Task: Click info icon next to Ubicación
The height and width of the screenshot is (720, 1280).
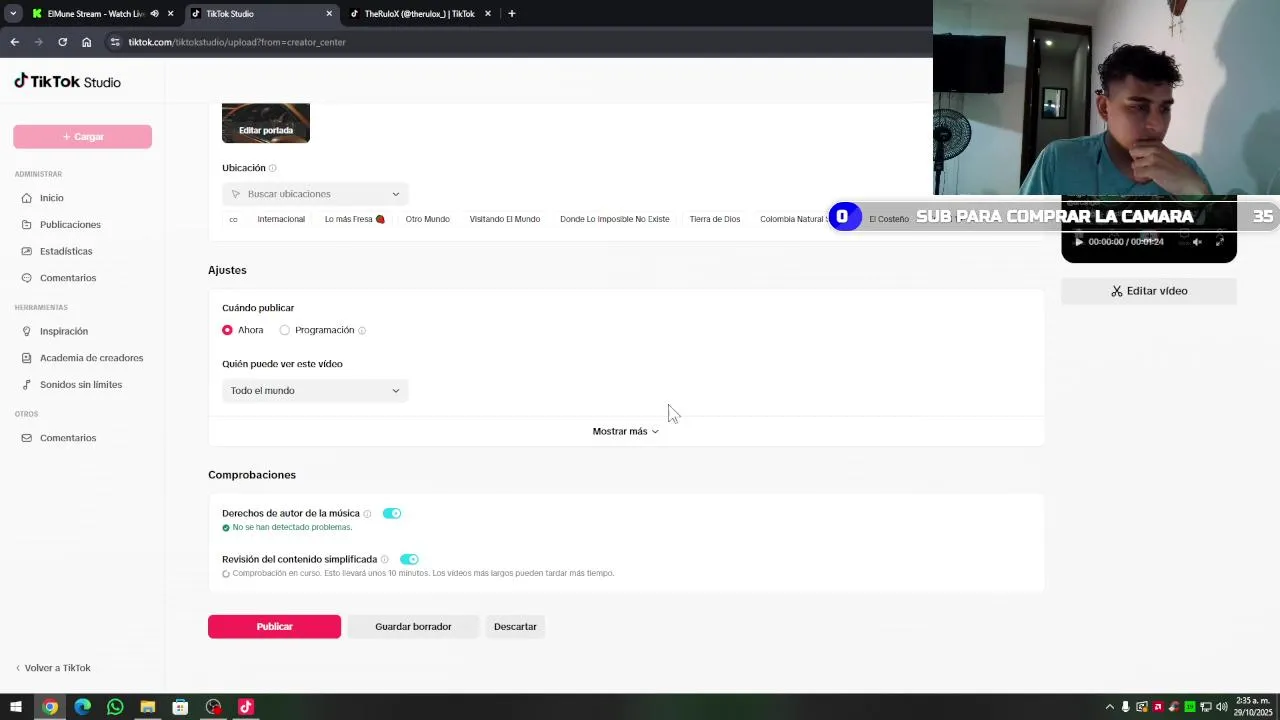Action: click(272, 168)
